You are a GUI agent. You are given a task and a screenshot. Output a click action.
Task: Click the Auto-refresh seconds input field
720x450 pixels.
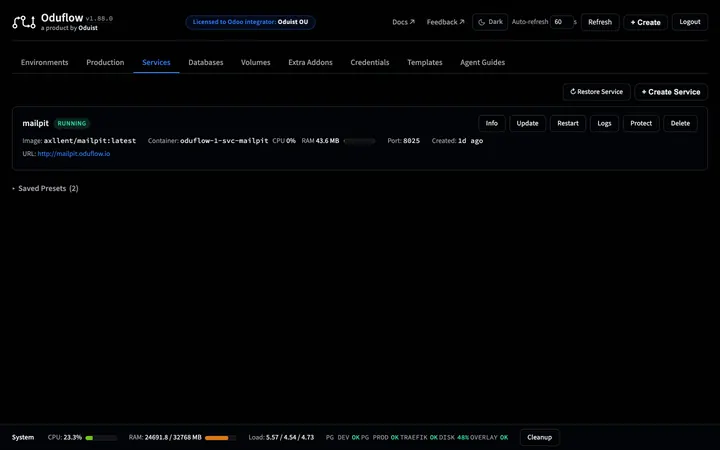tap(562, 22)
